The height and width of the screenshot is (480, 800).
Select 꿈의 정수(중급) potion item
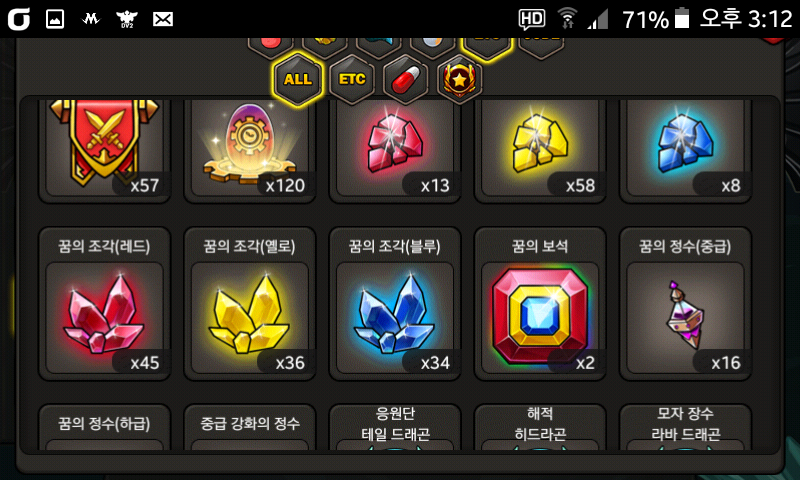[685, 304]
